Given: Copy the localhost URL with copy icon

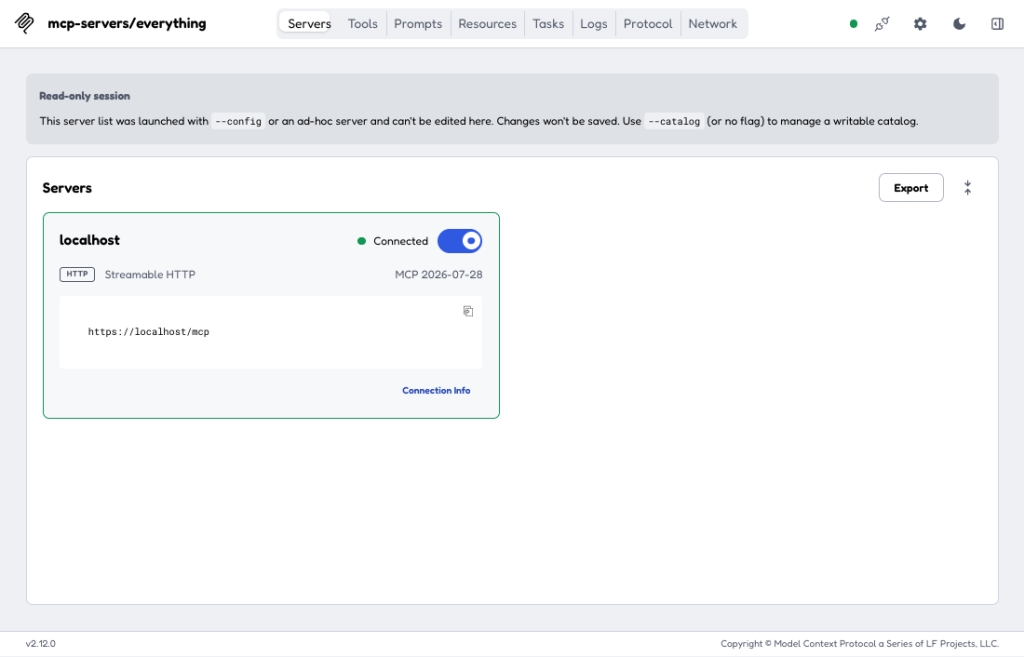Looking at the screenshot, I should coord(468,311).
